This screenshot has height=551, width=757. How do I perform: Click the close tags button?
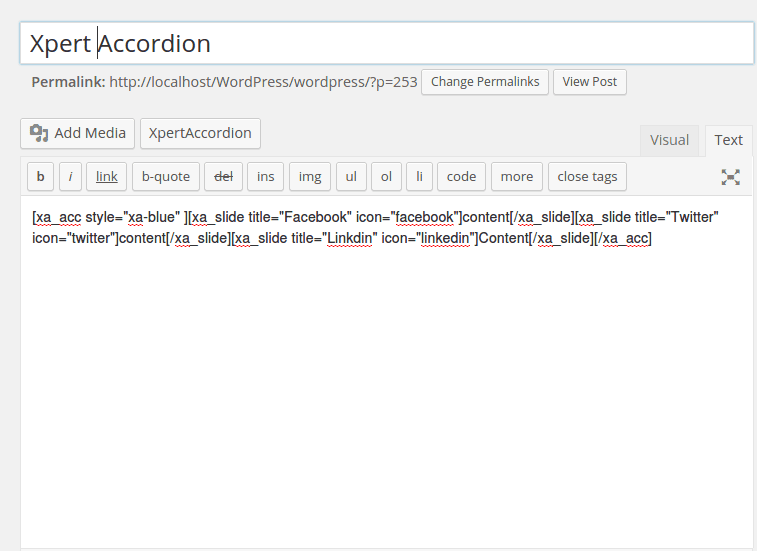(587, 177)
